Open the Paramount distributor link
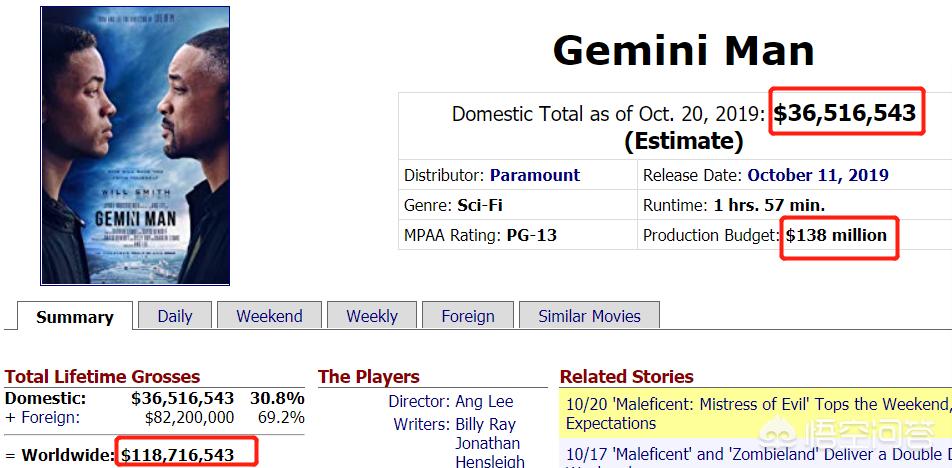Image resolution: width=952 pixels, height=468 pixels. click(535, 175)
